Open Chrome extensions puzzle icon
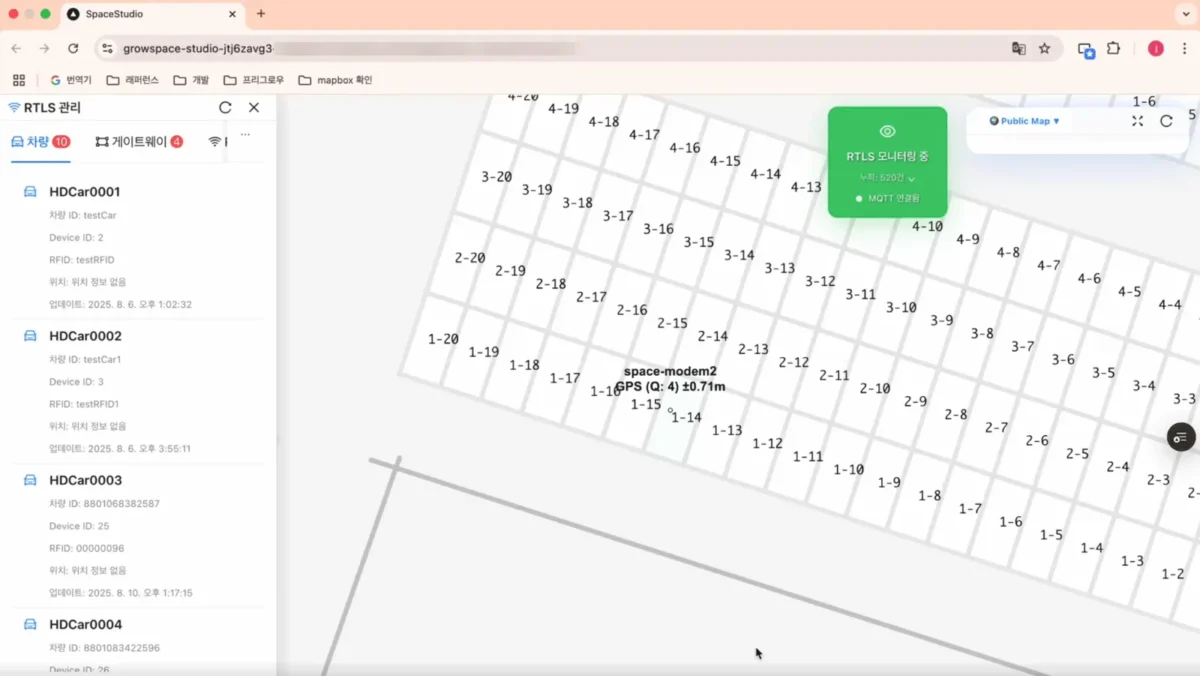Screen dimensions: 1200x676 tap(1113, 48)
